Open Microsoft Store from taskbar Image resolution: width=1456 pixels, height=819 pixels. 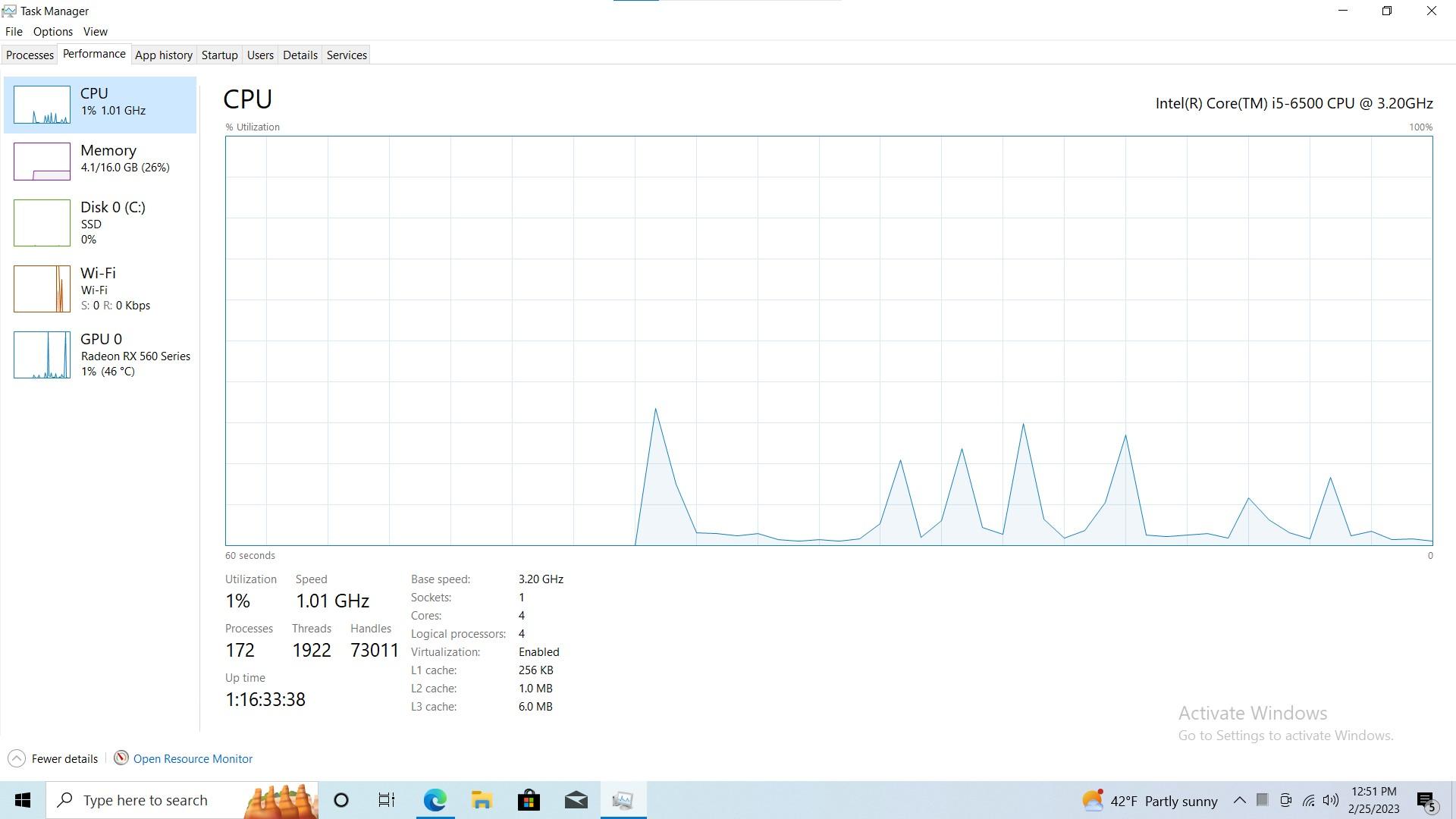point(529,801)
